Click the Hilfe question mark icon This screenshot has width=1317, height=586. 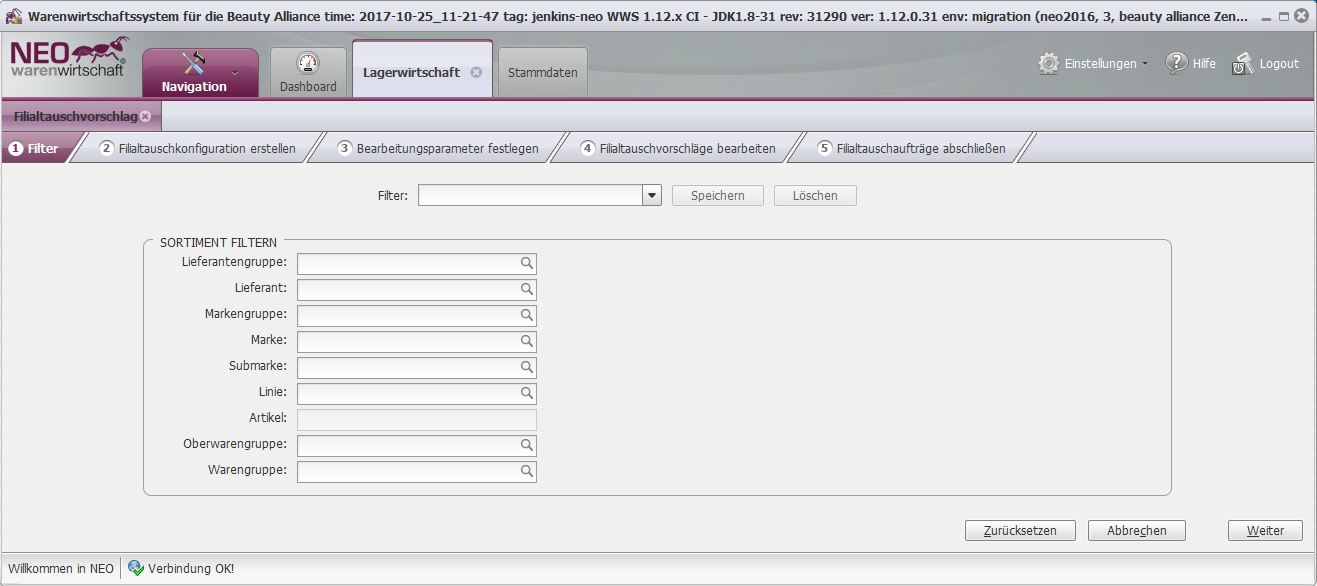(x=1177, y=63)
